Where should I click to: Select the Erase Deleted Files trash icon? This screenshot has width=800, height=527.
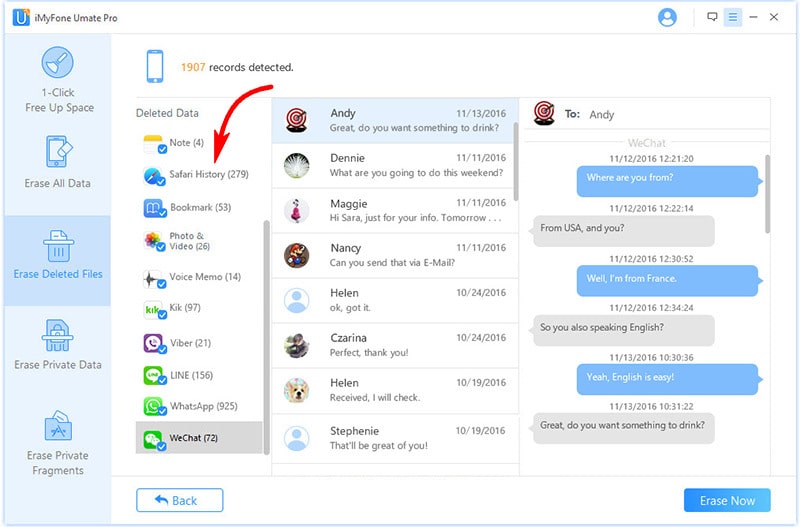pyautogui.click(x=58, y=245)
